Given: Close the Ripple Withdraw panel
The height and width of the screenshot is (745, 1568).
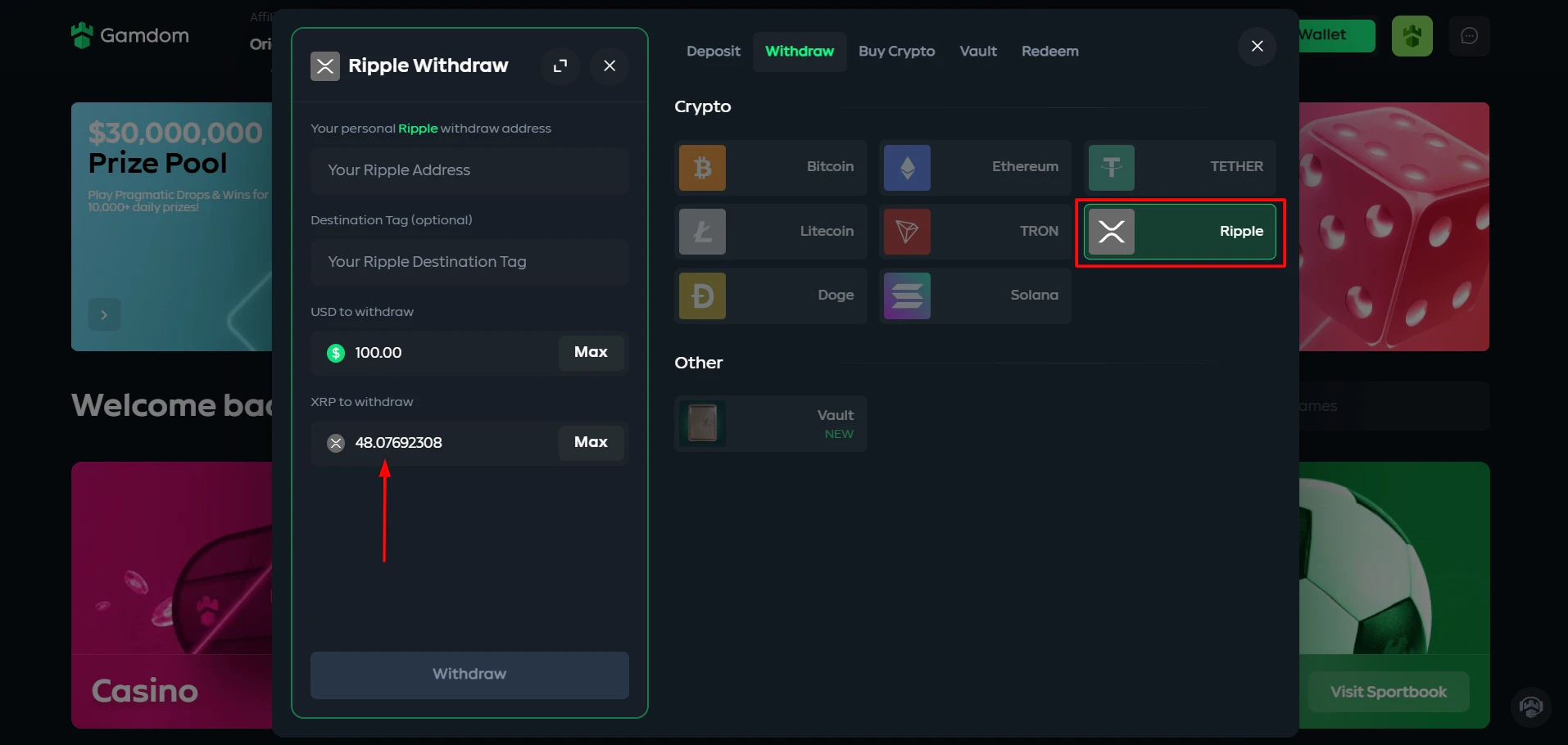Looking at the screenshot, I should coord(610,65).
